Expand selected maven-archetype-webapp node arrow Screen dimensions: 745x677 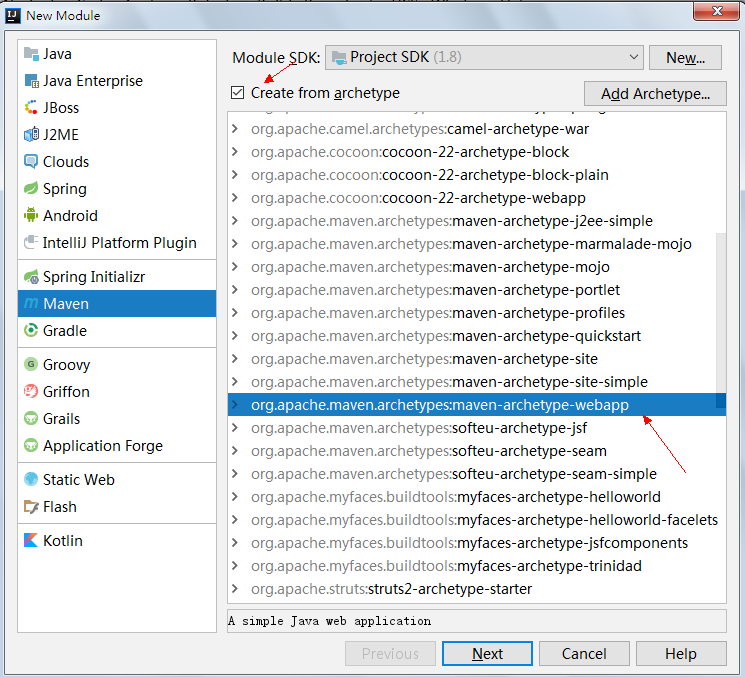click(235, 405)
